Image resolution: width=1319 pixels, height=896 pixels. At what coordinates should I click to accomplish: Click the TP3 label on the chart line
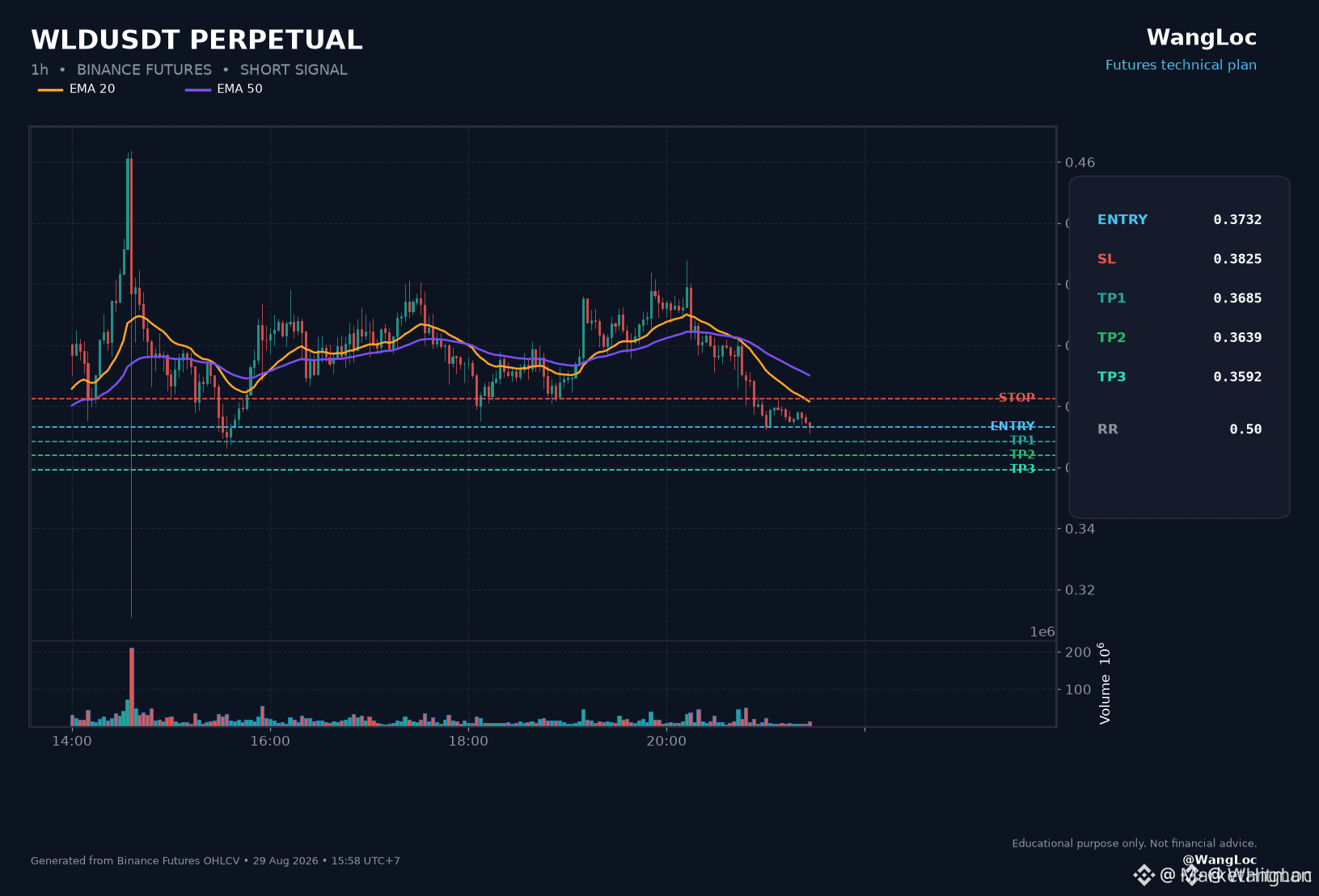(1022, 469)
